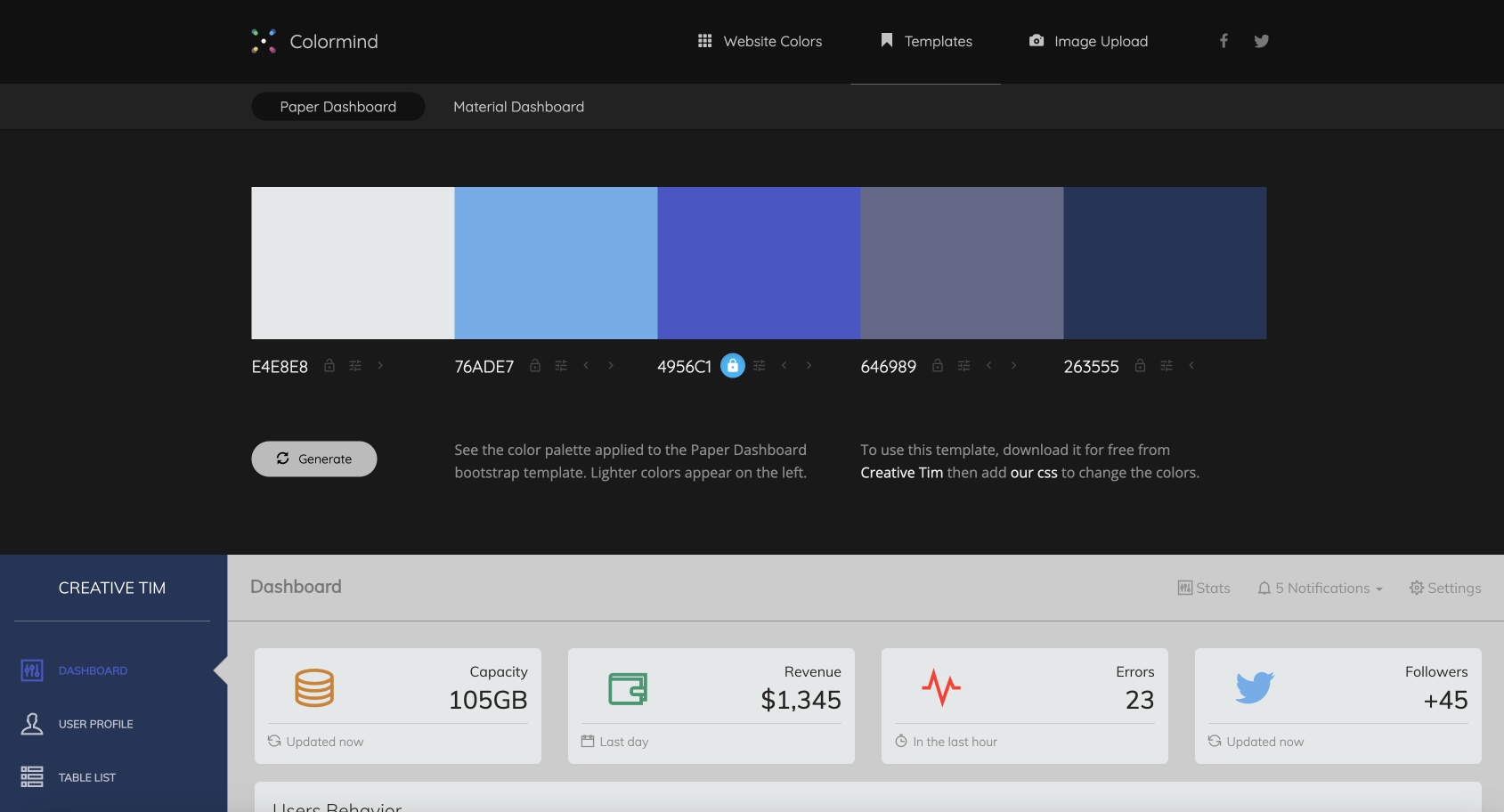Viewport: 1504px width, 812px height.
Task: Select the light blue 76ADE7 swatch
Action: 555,263
